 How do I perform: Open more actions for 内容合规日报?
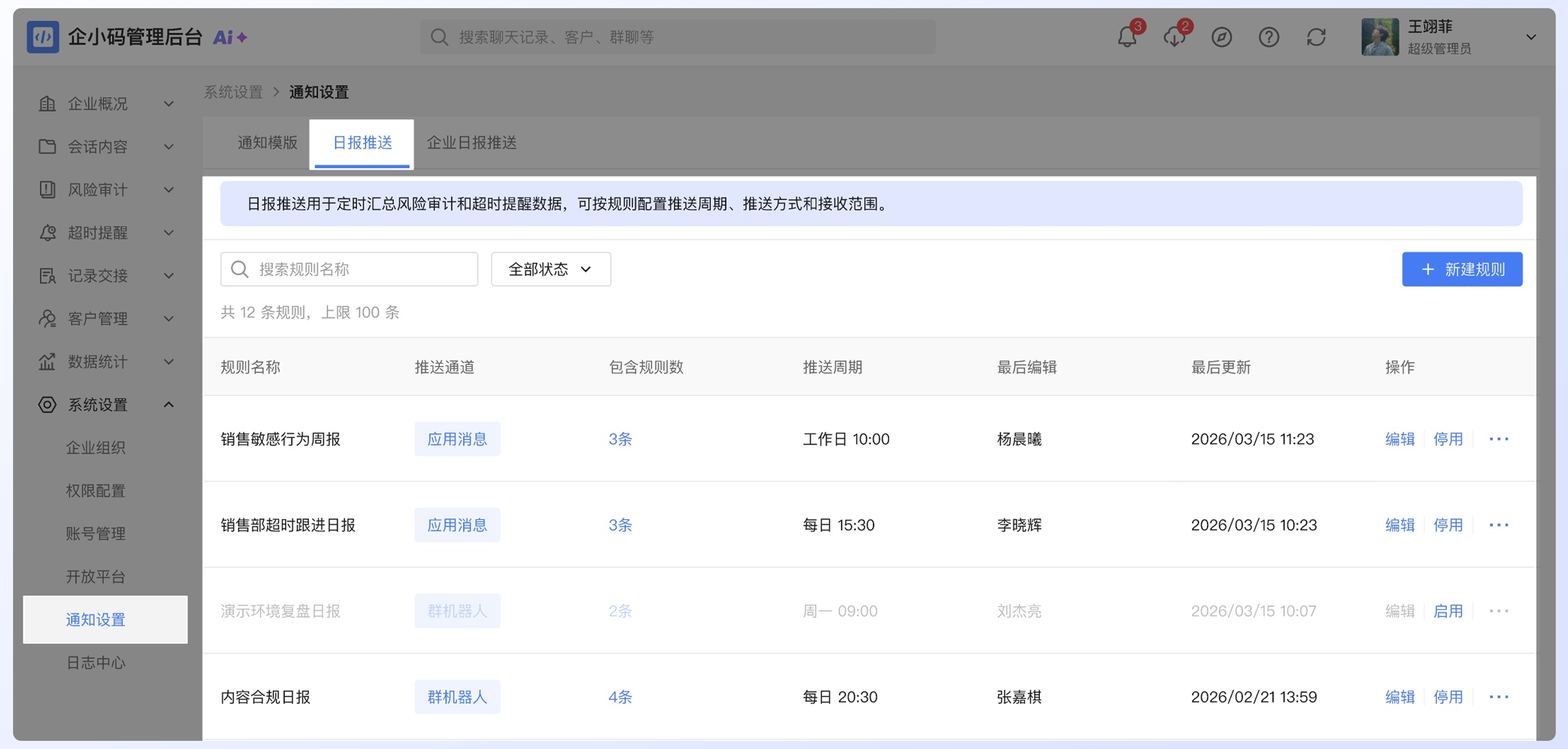(1499, 697)
